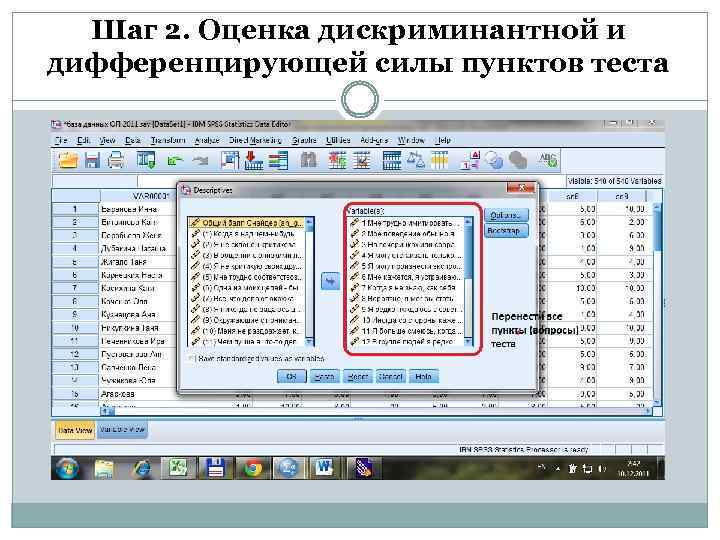Click the Weight cases scales icon
Screen dimensions: 720x540
point(416,161)
